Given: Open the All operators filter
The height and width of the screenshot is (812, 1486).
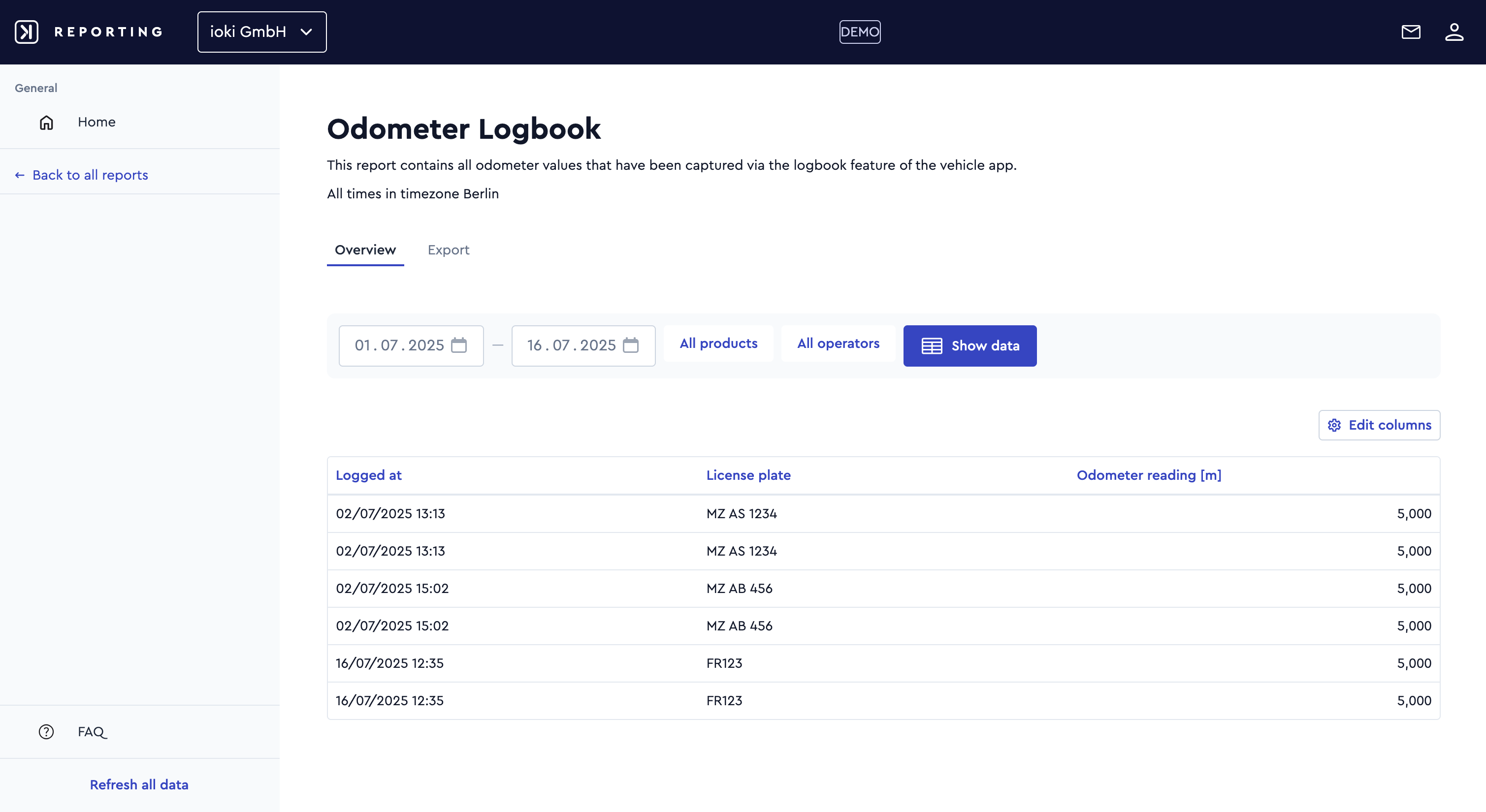Looking at the screenshot, I should (838, 344).
